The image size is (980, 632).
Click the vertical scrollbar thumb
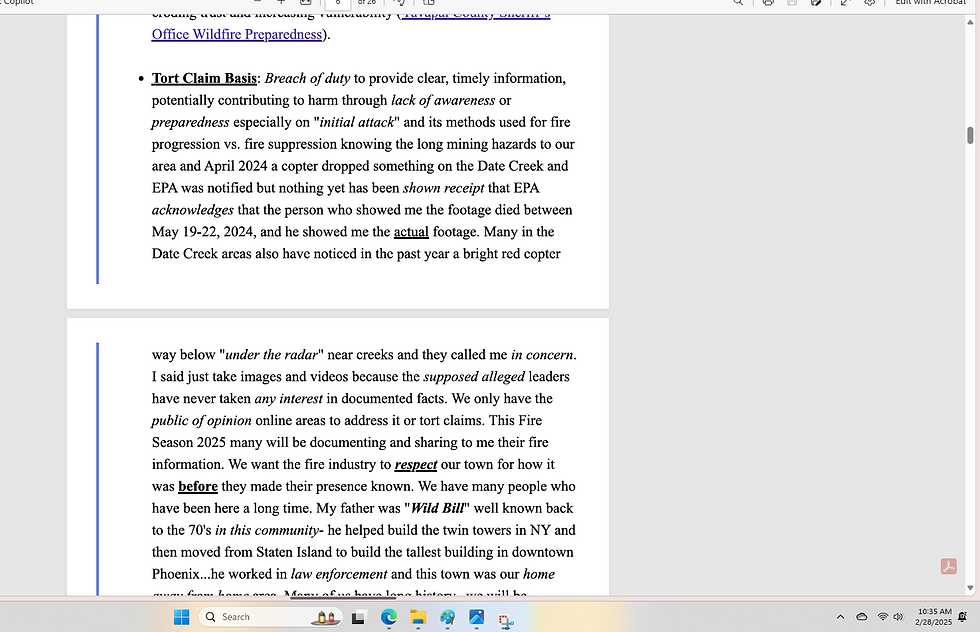coord(970,135)
